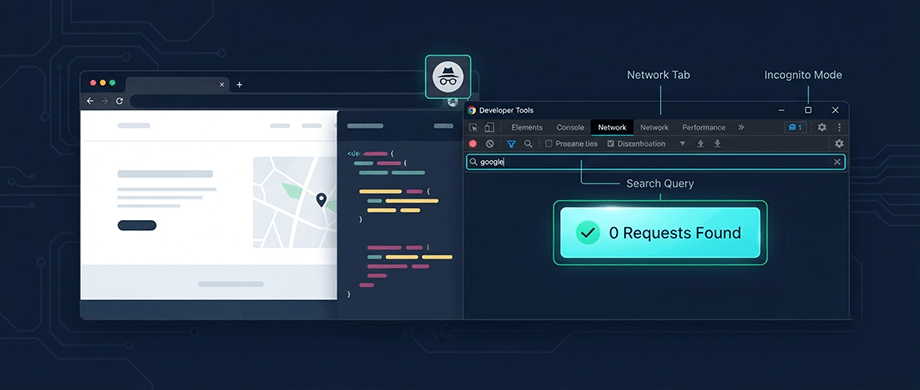920x390 pixels.
Task: Click the red close dot of browser window
Action: pos(93,83)
